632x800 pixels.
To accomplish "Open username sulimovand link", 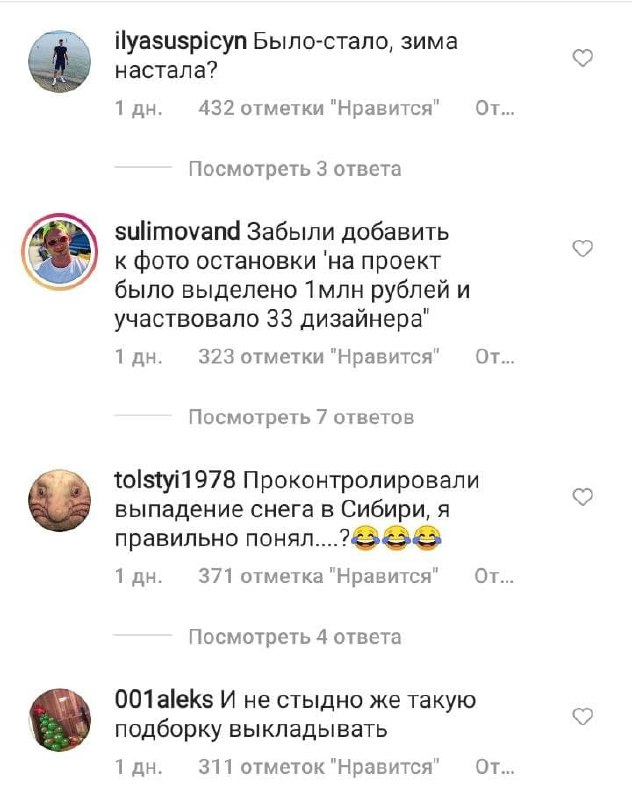I will tap(178, 232).
